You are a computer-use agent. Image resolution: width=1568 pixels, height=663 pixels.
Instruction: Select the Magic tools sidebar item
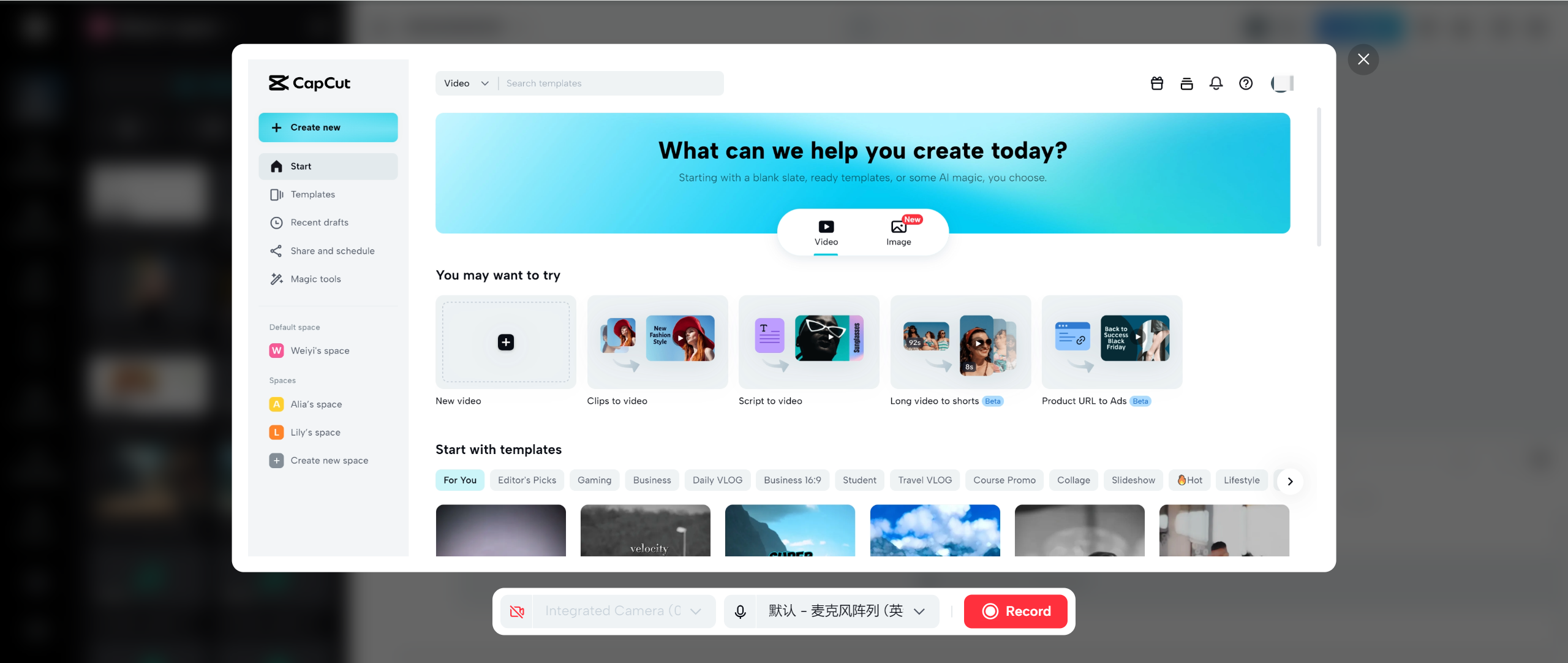pyautogui.click(x=315, y=279)
